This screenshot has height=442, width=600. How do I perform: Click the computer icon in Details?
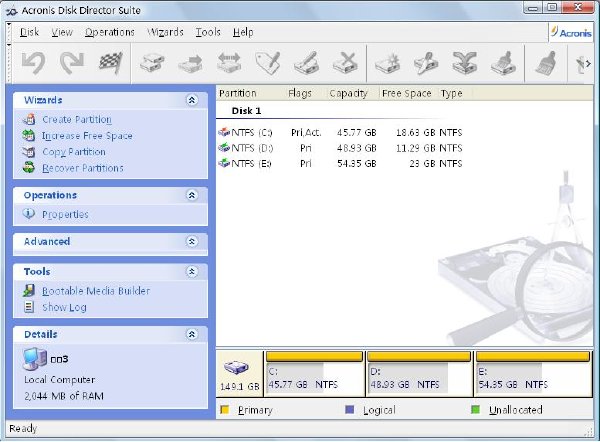pos(35,359)
